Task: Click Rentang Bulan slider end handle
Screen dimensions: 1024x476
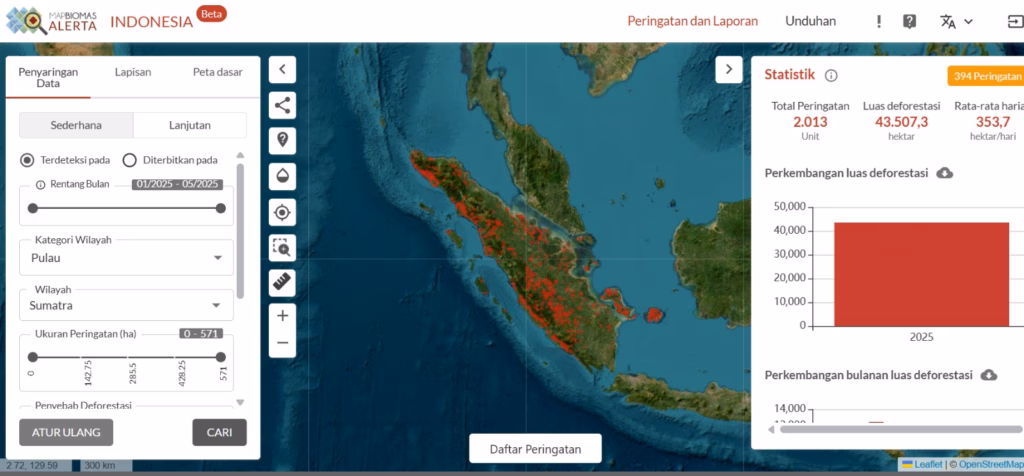Action: tap(221, 208)
